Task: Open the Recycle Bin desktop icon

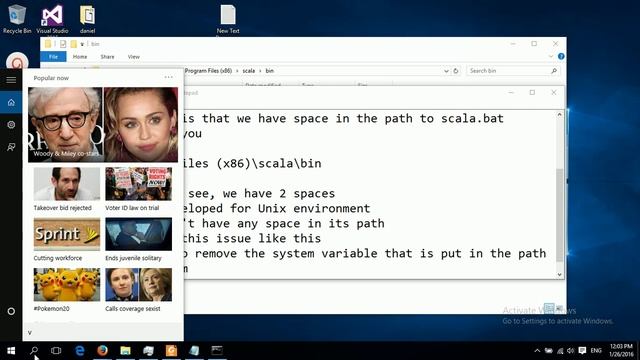Action: pyautogui.click(x=17, y=19)
